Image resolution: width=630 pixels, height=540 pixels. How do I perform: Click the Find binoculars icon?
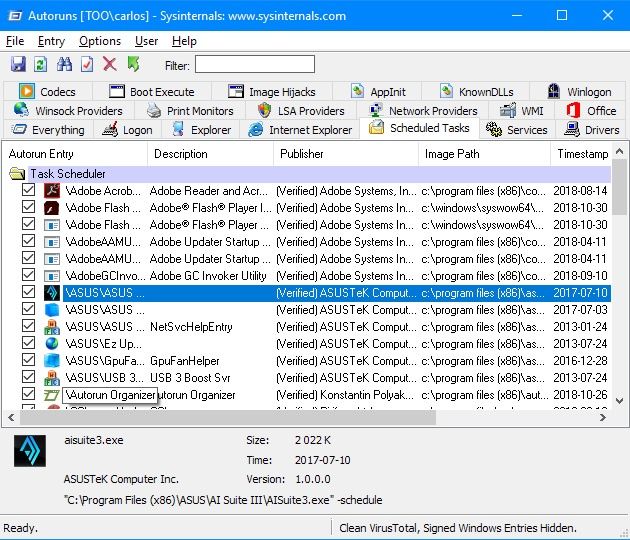point(64,64)
